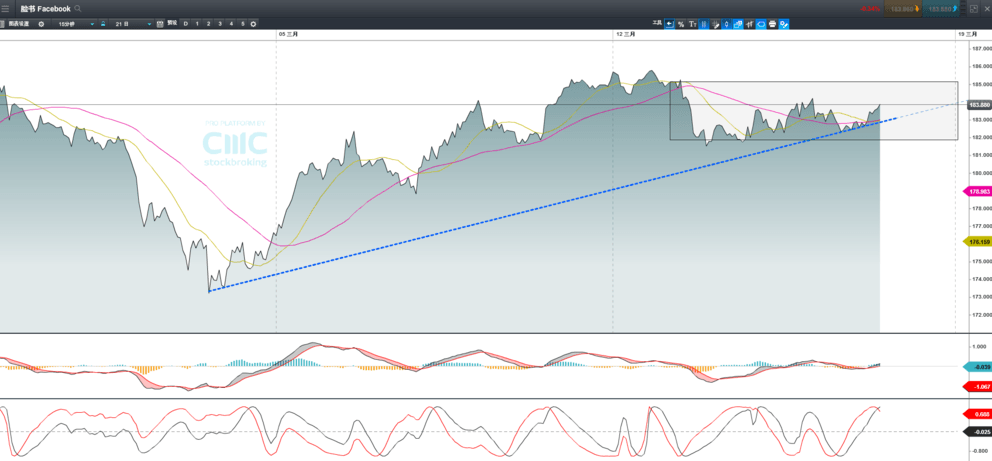This screenshot has width=992, height=461.
Task: Select the bar chart indicator icon
Action: point(750,24)
